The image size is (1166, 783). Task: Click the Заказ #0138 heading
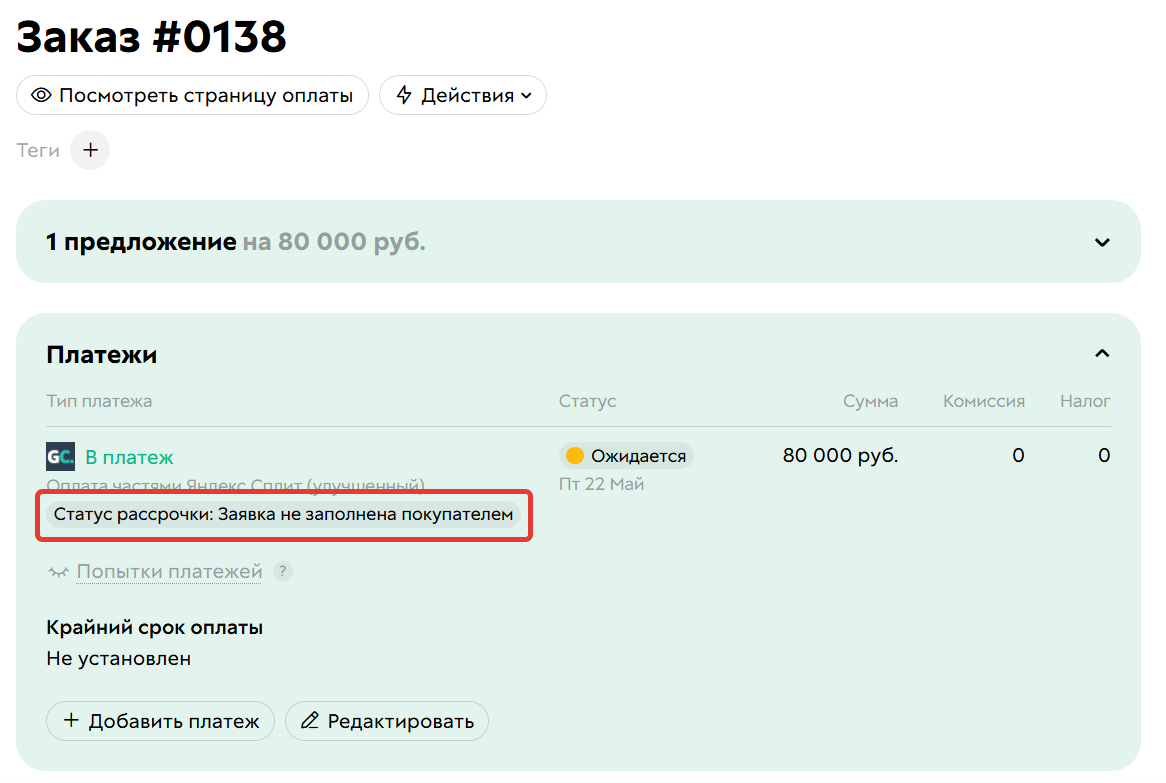point(151,36)
